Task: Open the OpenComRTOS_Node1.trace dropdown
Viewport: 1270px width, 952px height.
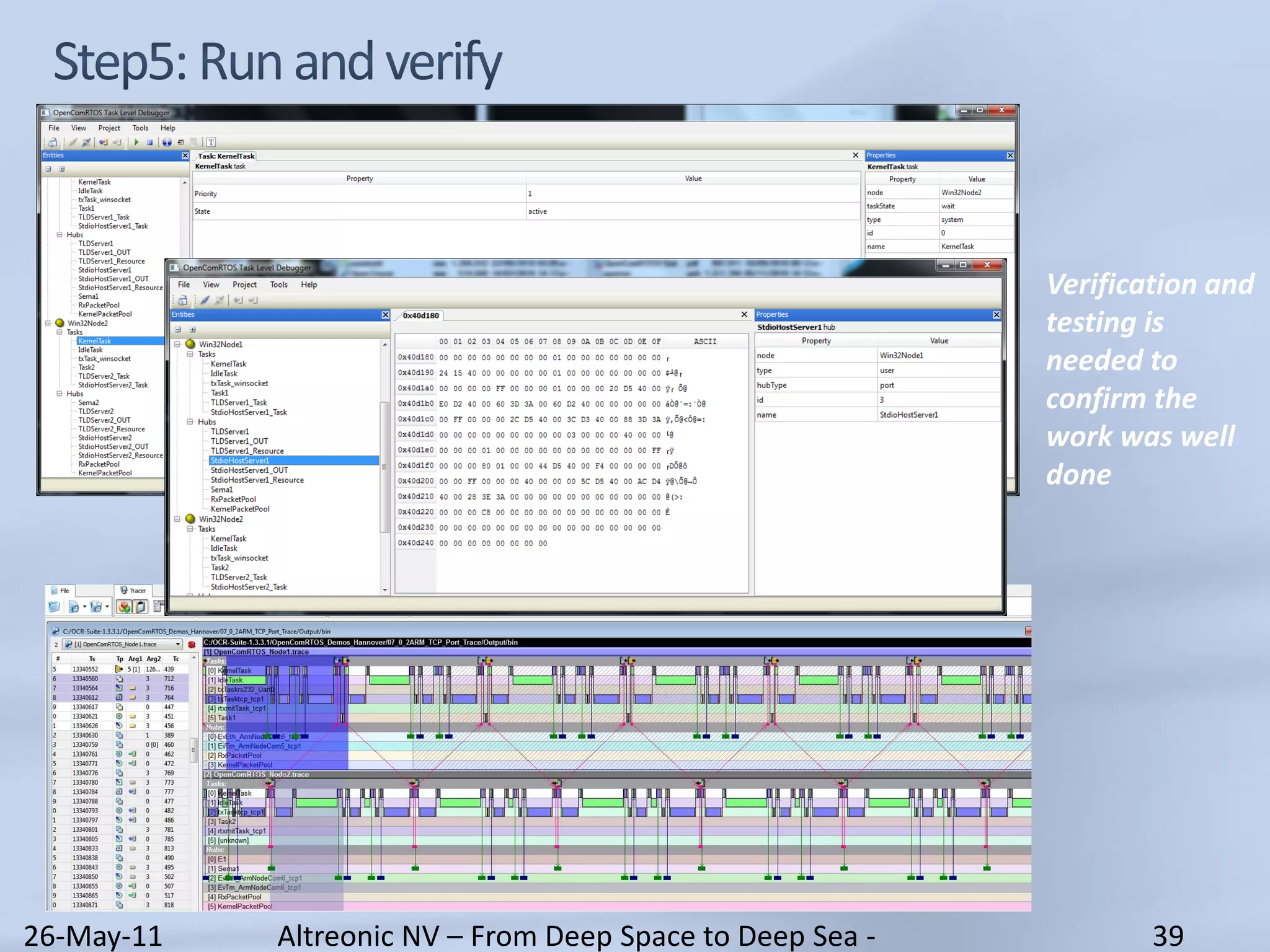Action: pos(178,645)
